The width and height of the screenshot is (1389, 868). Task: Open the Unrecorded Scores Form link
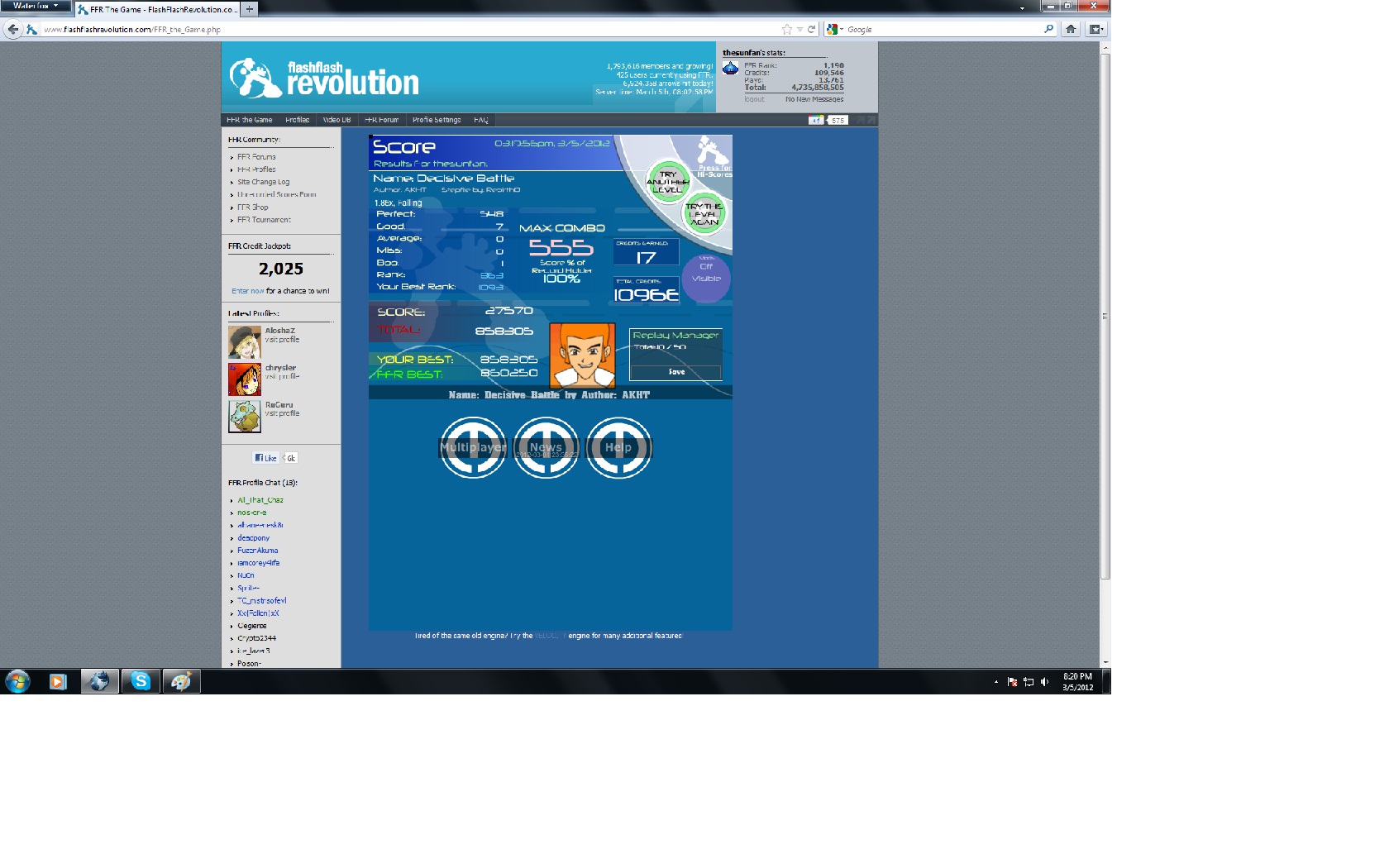click(277, 195)
